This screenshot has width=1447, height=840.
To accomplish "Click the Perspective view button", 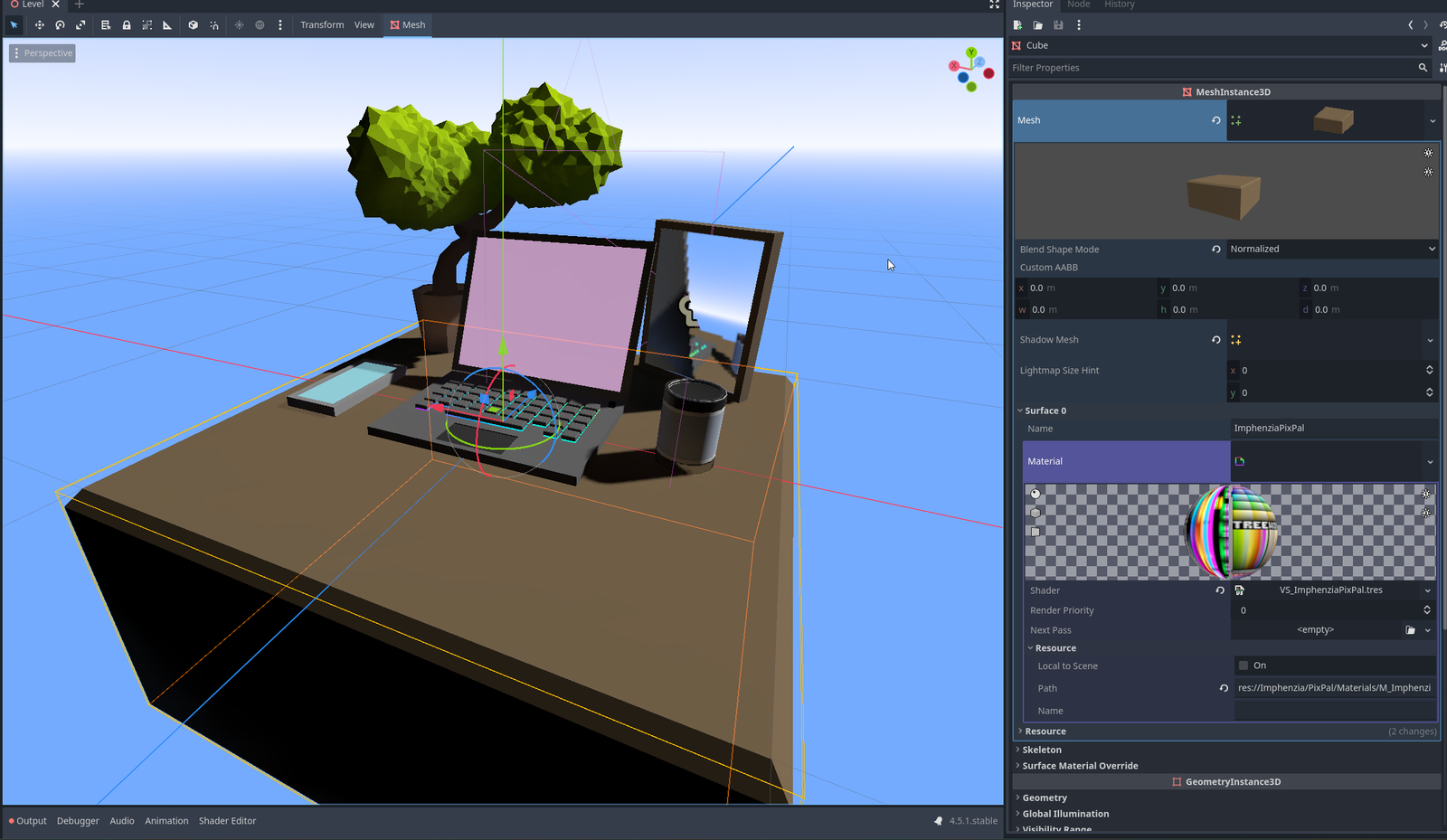I will 43,53.
